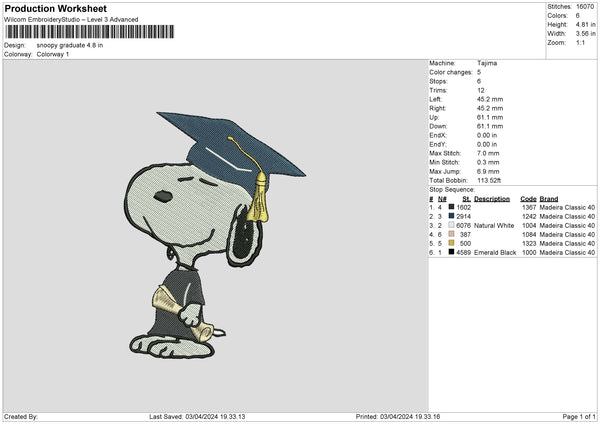The width and height of the screenshot is (600, 424).
Task: Click thread code 1367 in row 1
Action: 529,207
